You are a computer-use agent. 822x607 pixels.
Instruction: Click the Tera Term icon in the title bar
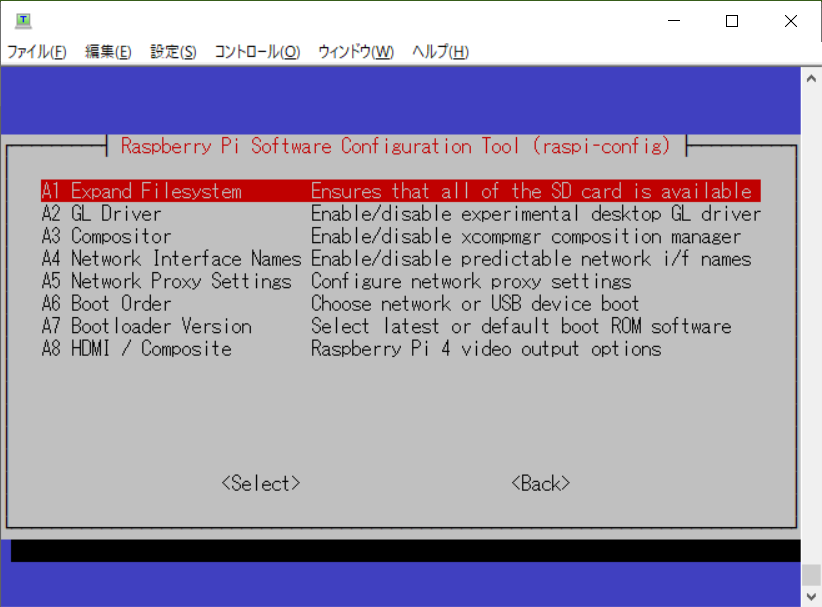(23, 20)
